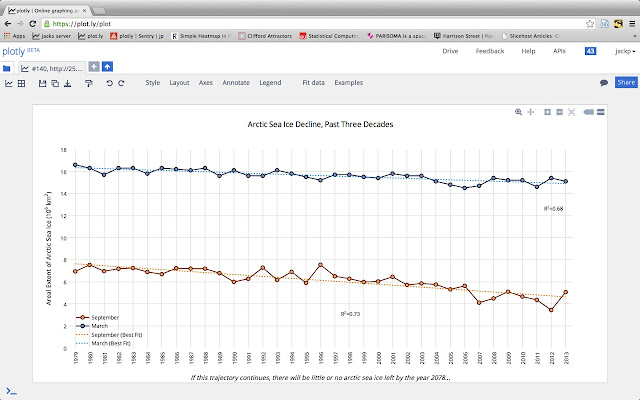Open the Style menu
The height and width of the screenshot is (400, 640).
click(153, 82)
